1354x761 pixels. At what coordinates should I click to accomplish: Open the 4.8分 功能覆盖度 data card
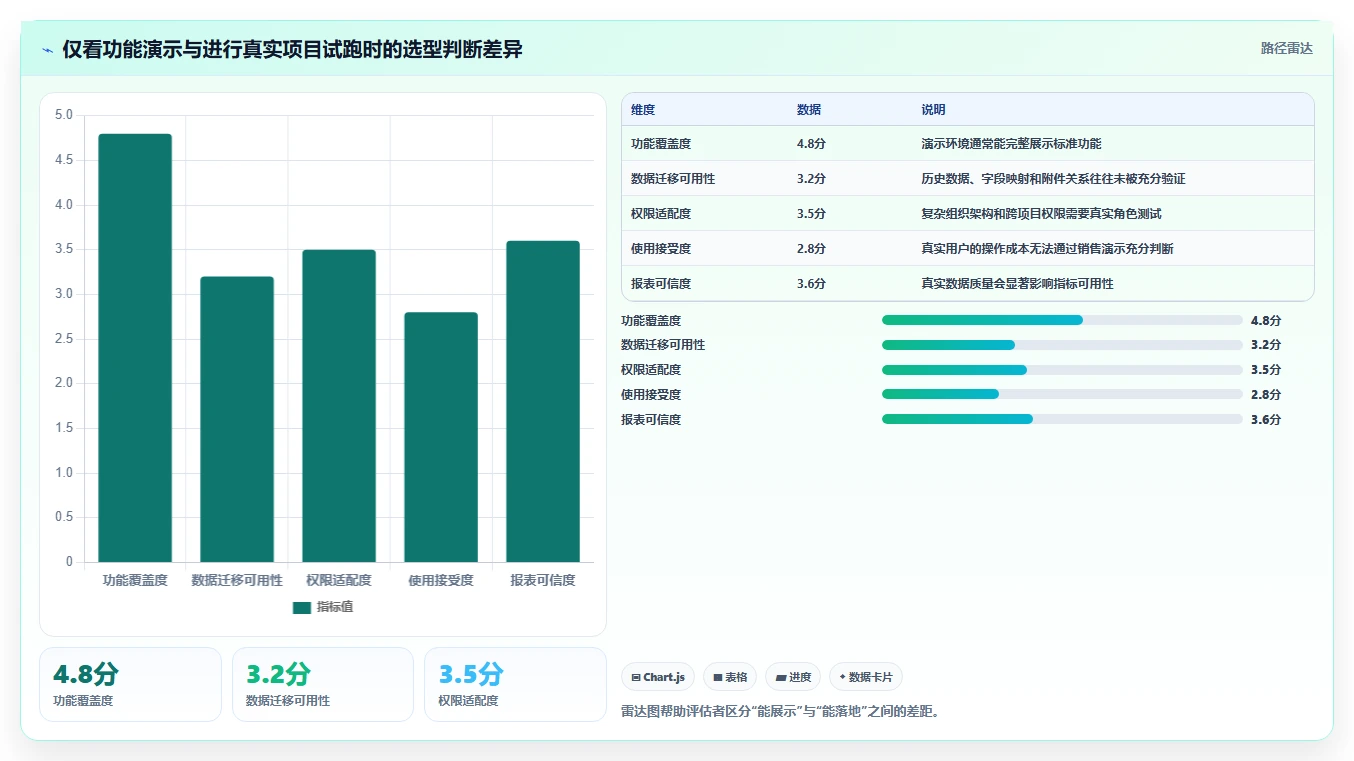click(x=130, y=684)
